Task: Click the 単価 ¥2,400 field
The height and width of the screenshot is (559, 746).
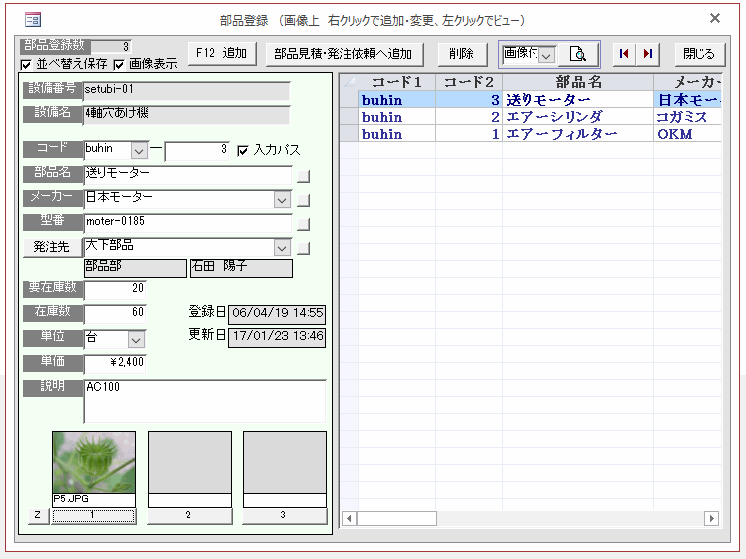Action: 115,363
